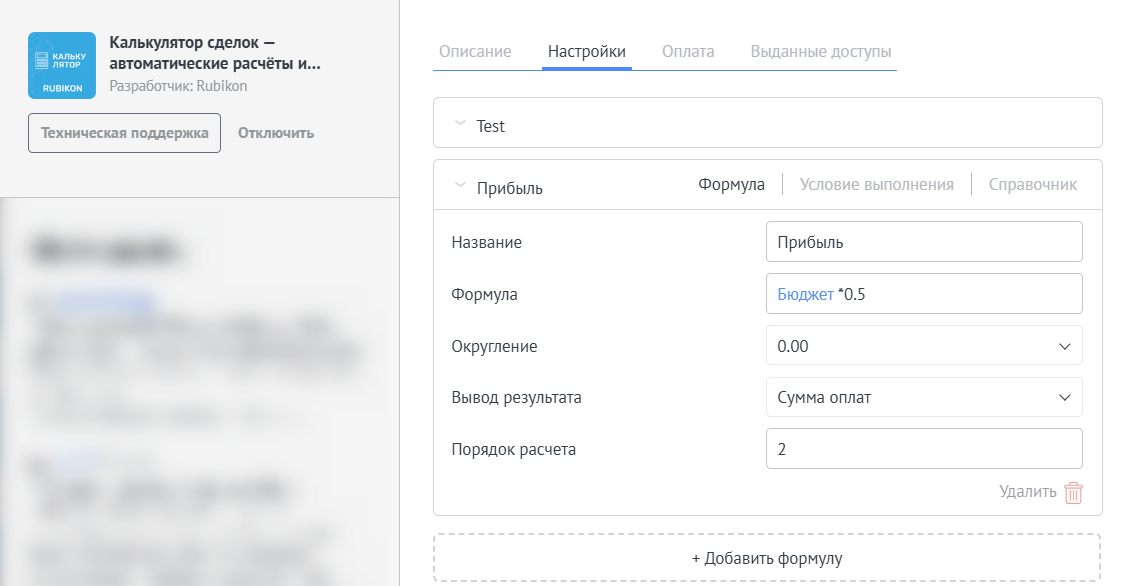Viewport: 1130px width, 586px height.
Task: Open the Условие выполнения sub-tab
Action: [876, 185]
